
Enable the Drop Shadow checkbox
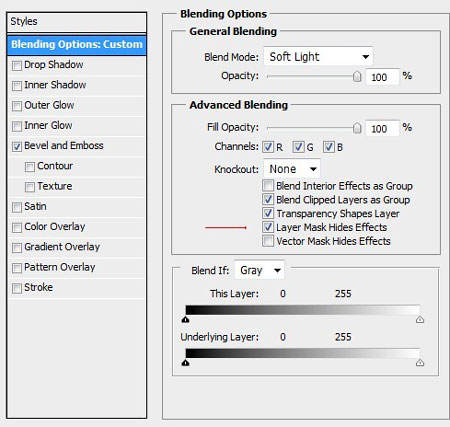17,66
